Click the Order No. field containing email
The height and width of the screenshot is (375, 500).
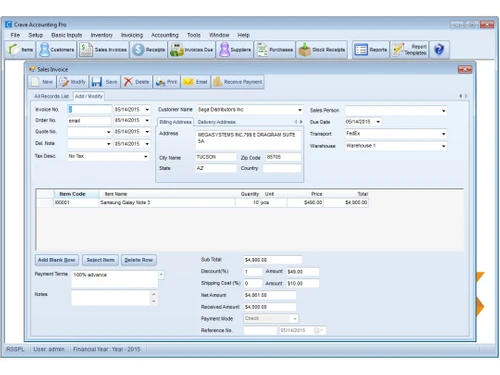tap(89, 121)
